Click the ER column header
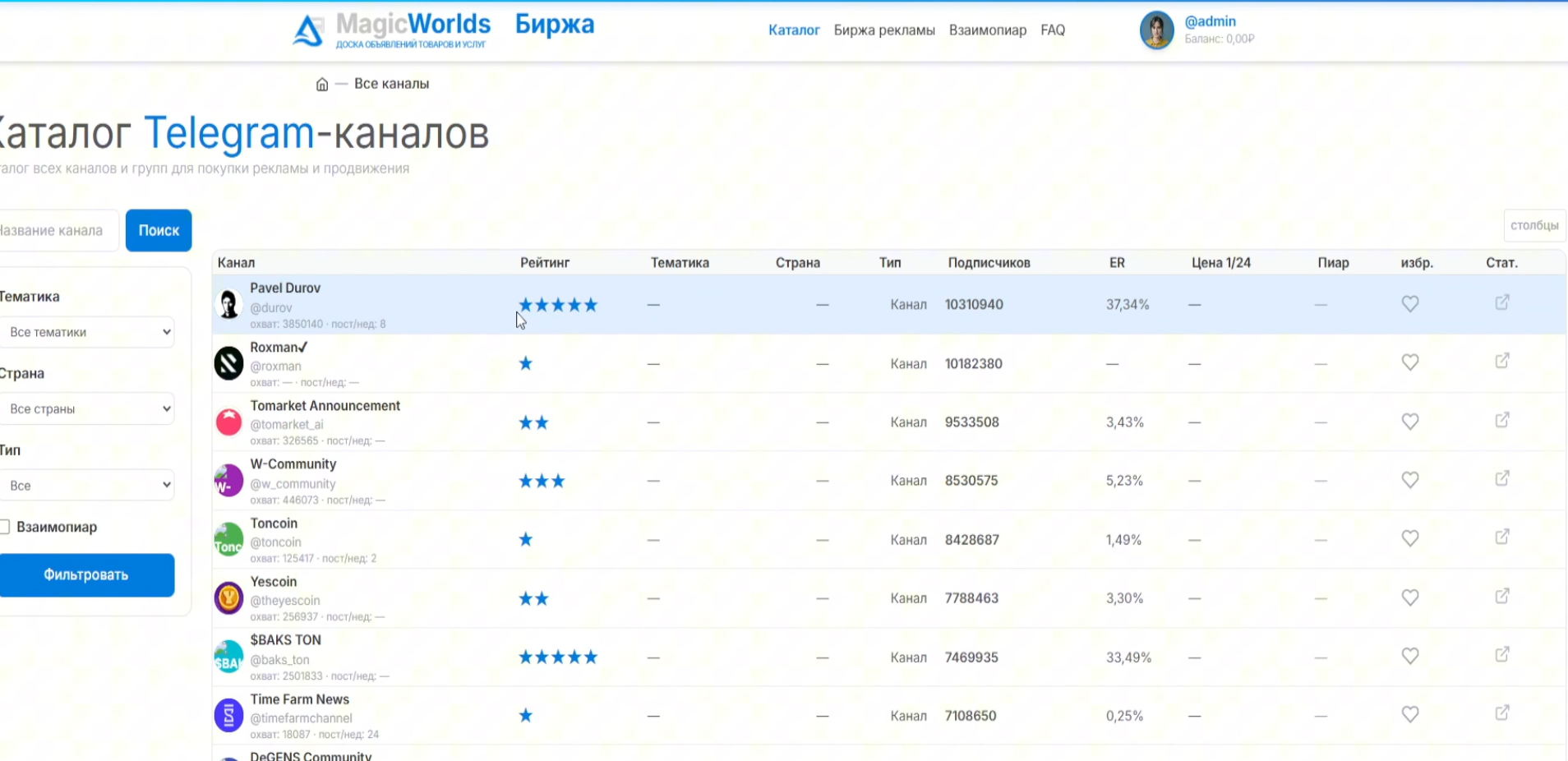Viewport: 1568px width, 761px height. coord(1117,263)
